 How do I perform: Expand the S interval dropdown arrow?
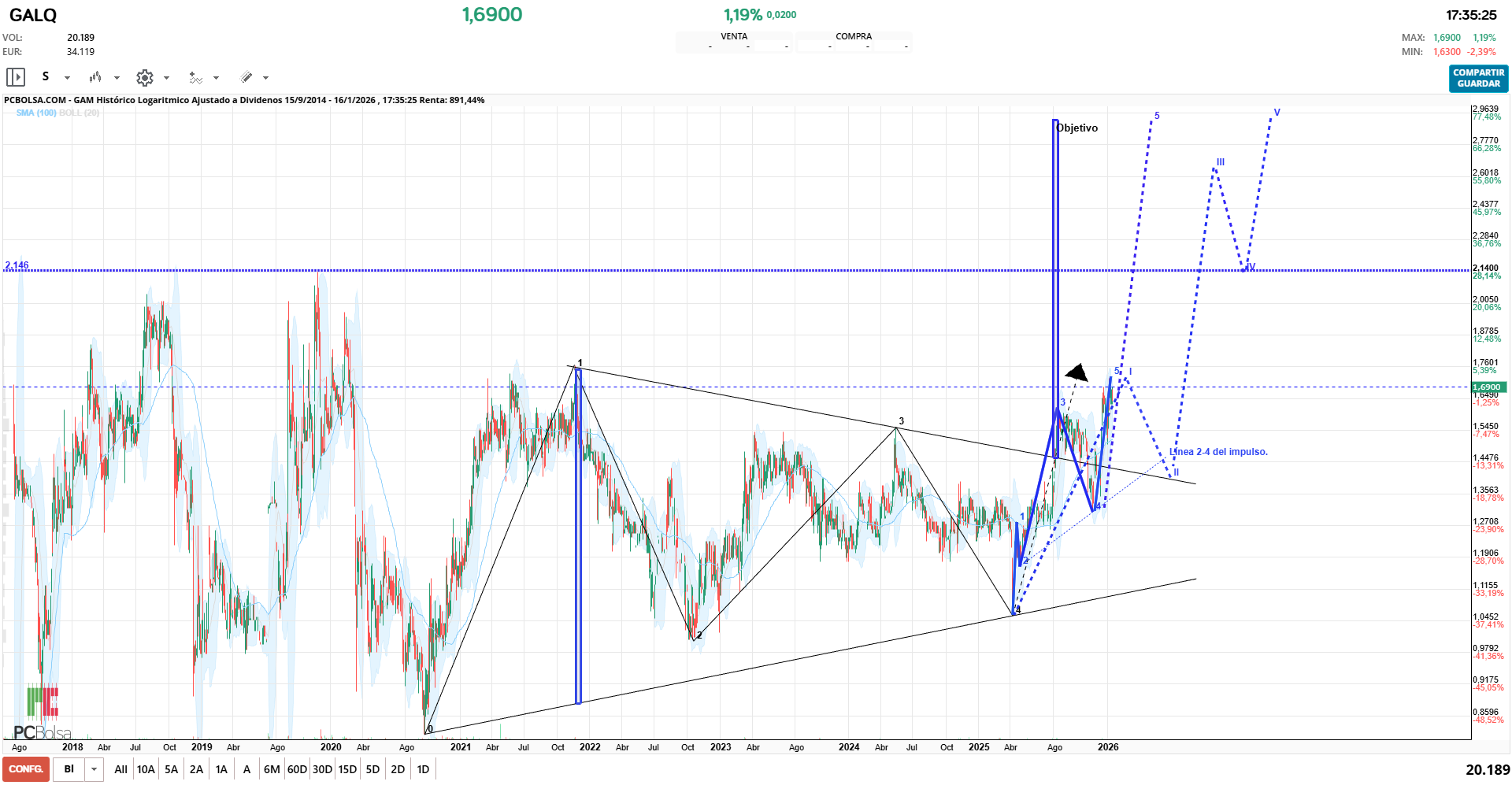click(67, 78)
